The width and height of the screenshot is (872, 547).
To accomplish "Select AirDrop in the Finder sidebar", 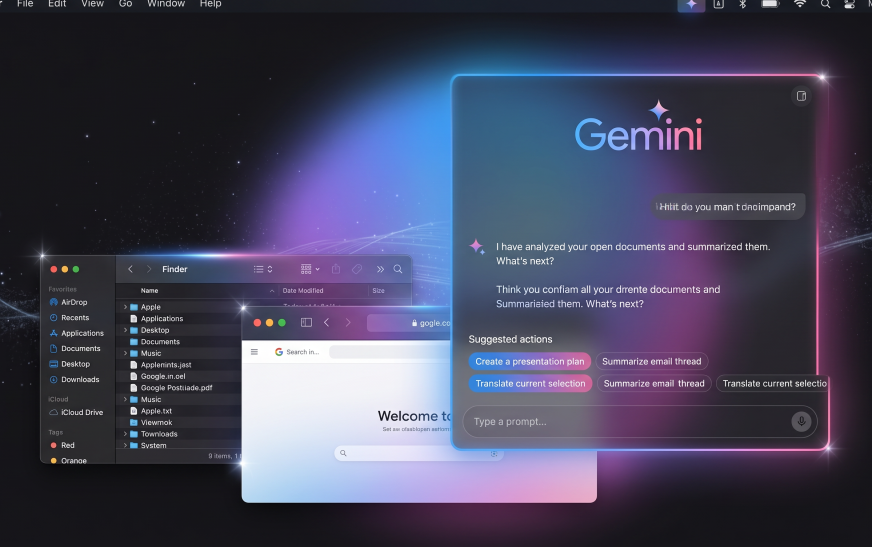I will point(74,302).
